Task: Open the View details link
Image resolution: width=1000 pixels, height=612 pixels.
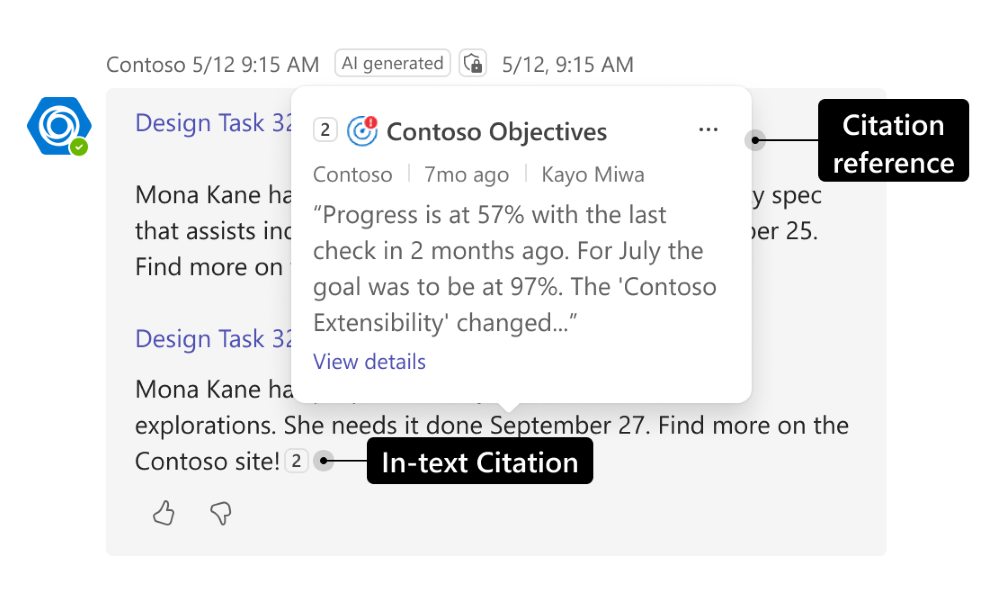Action: point(369,362)
